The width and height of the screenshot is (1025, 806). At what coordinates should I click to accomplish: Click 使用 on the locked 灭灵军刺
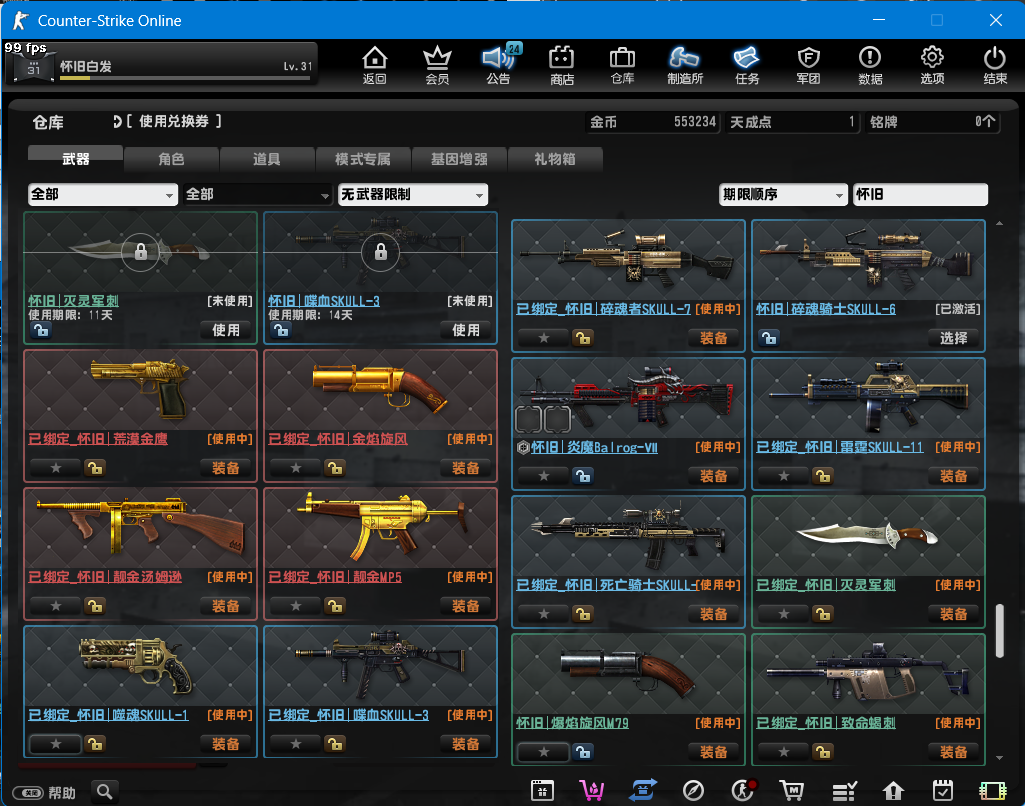click(226, 330)
